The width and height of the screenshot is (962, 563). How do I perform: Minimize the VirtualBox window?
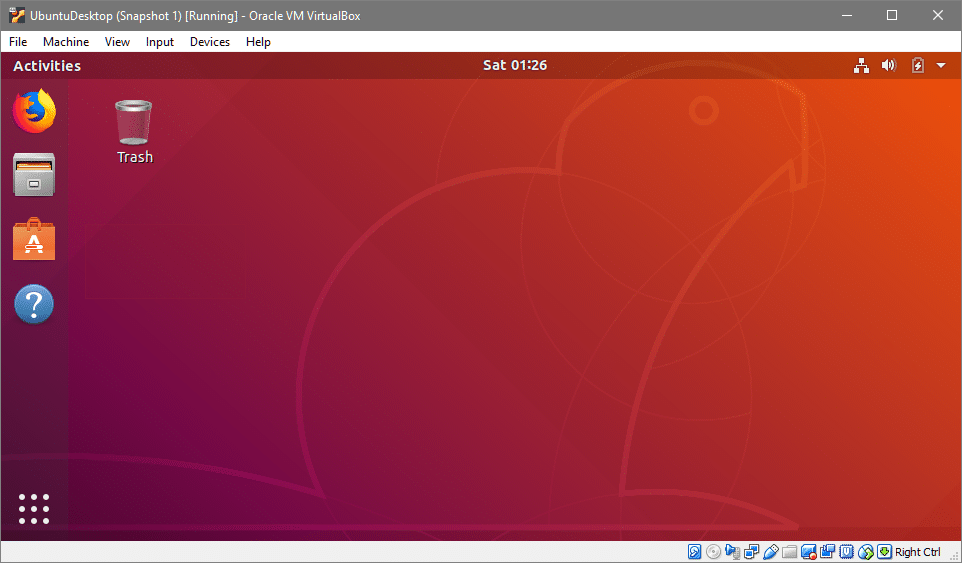[x=847, y=15]
